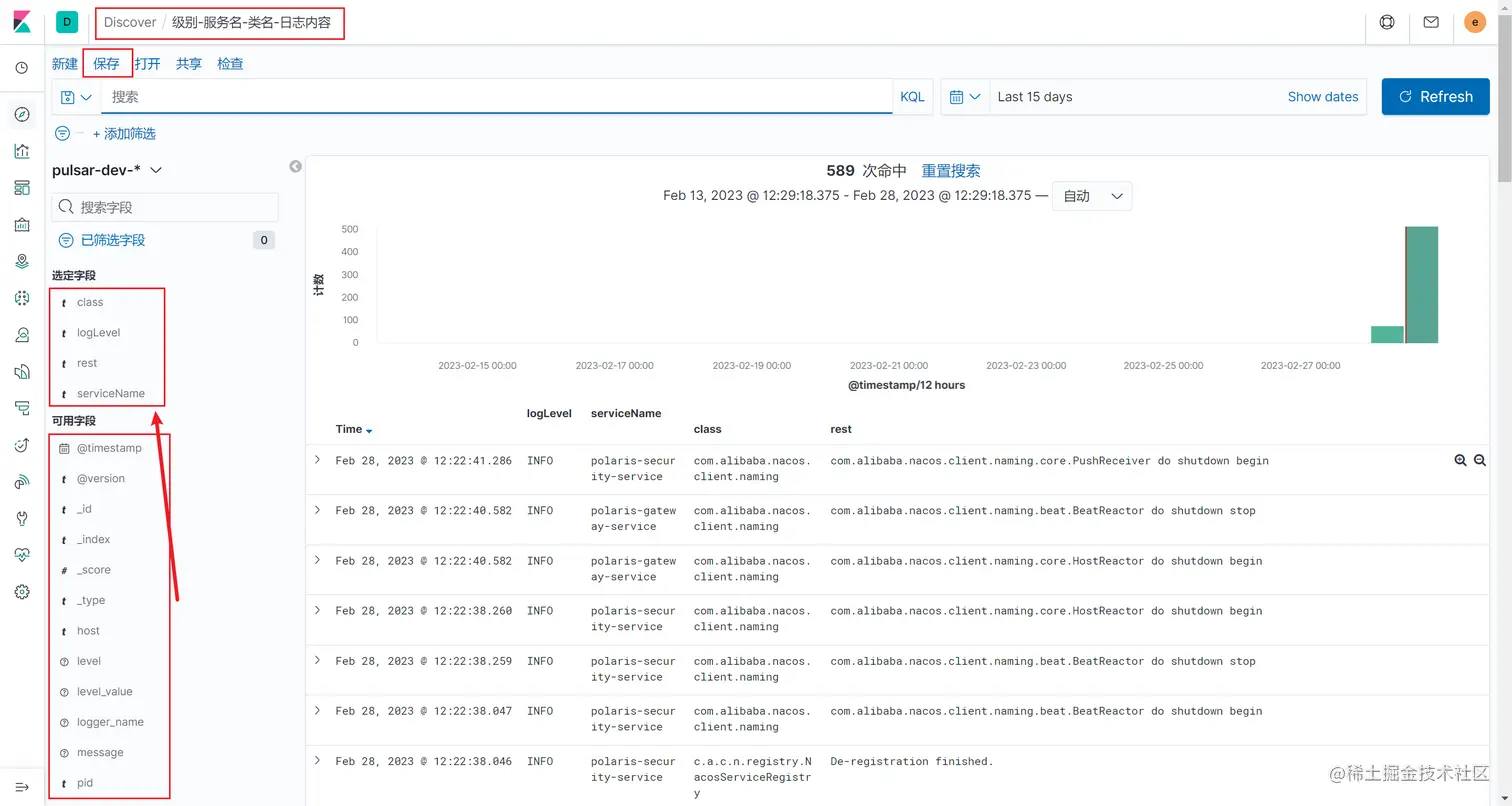The image size is (1512, 806).
Task: Open Dev Tools wrench icon
Action: click(22, 518)
